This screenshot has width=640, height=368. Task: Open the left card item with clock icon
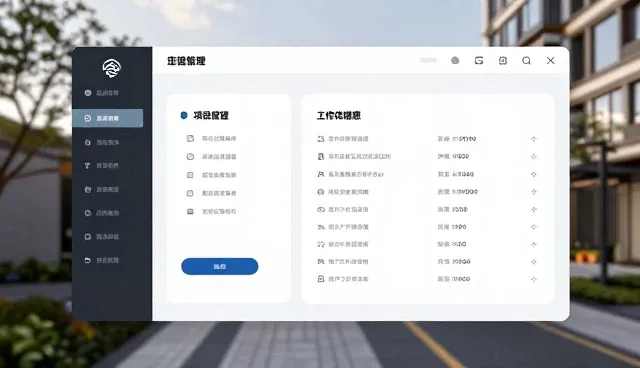pos(211,157)
